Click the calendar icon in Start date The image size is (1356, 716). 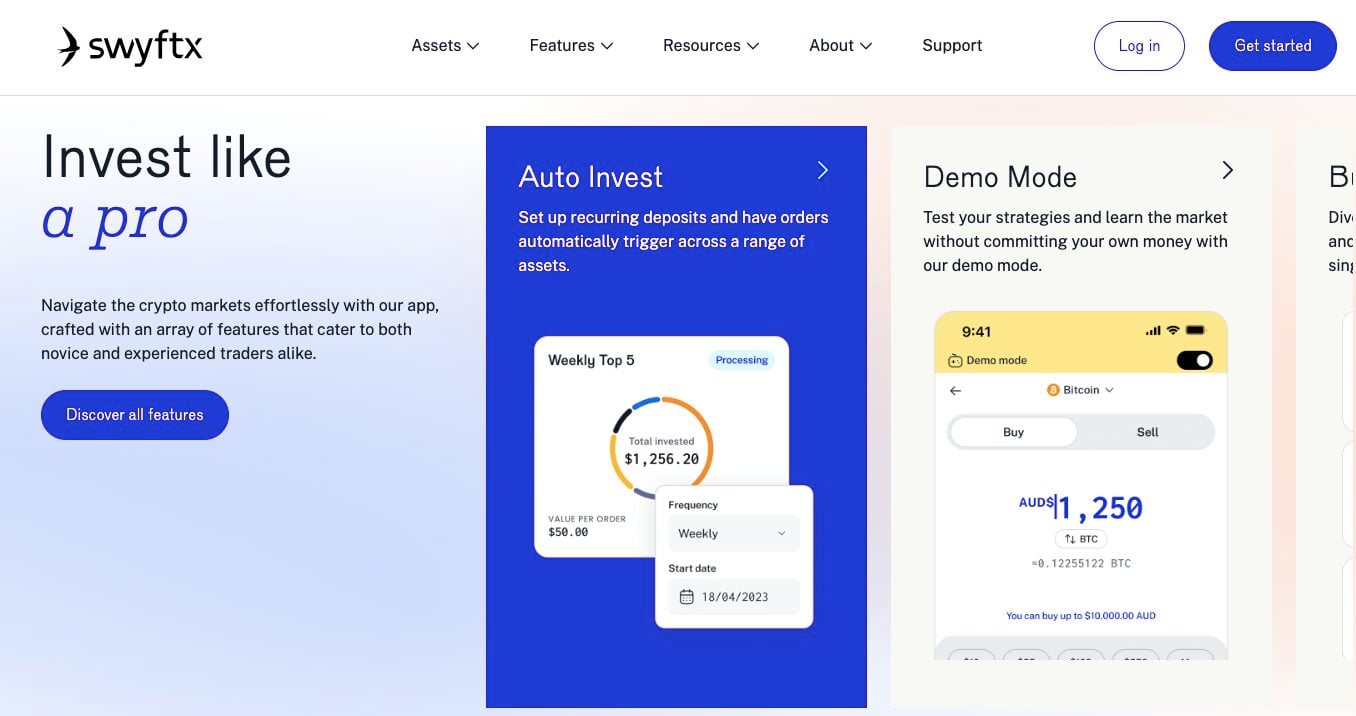pyautogui.click(x=686, y=597)
